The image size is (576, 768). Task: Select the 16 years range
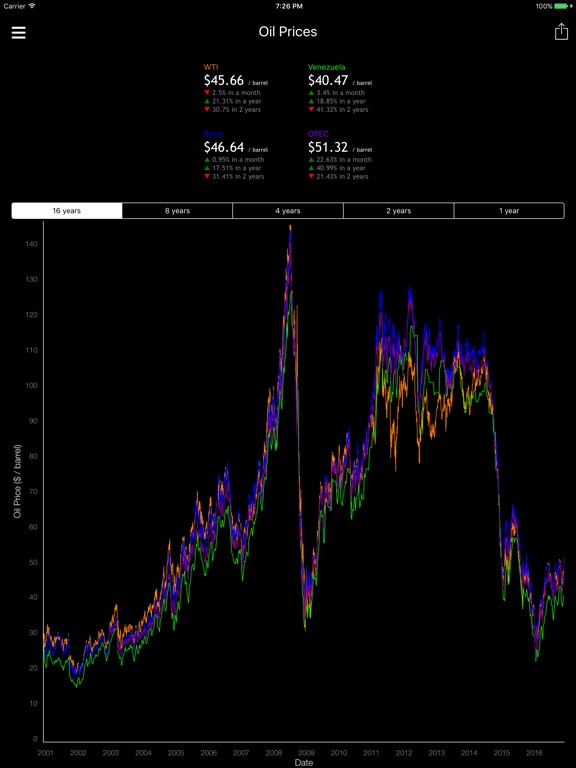coord(67,211)
